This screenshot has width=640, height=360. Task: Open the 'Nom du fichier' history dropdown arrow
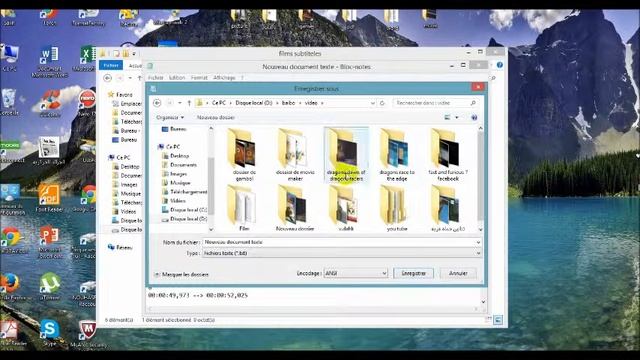(x=478, y=242)
